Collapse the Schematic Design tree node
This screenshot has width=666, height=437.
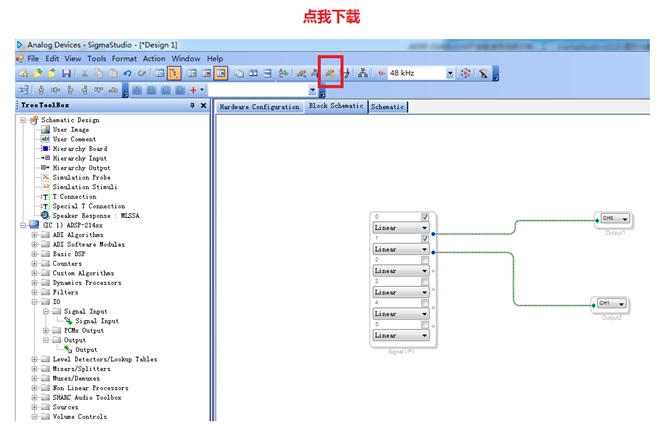coord(23,120)
